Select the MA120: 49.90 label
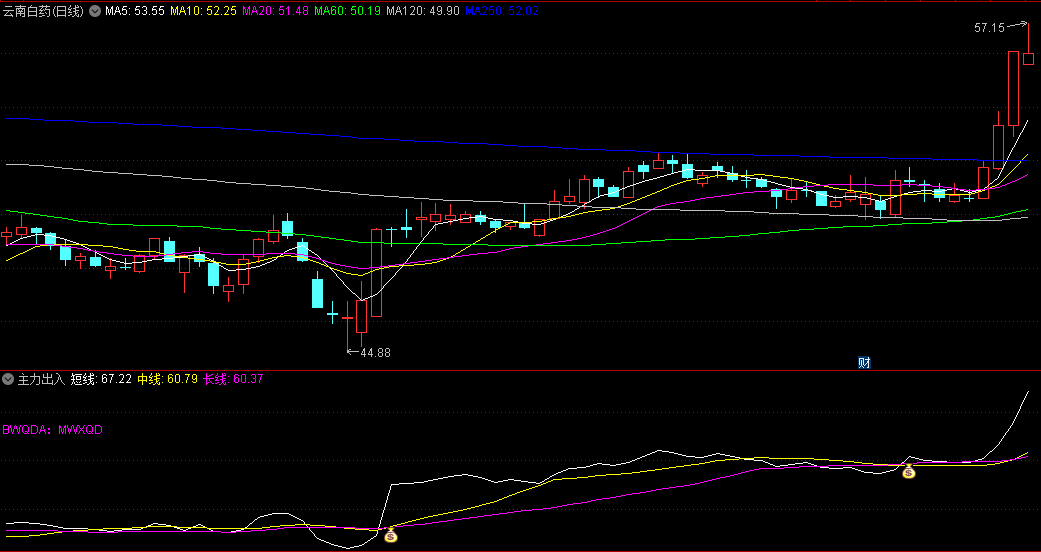The image size is (1041, 552). tap(422, 11)
